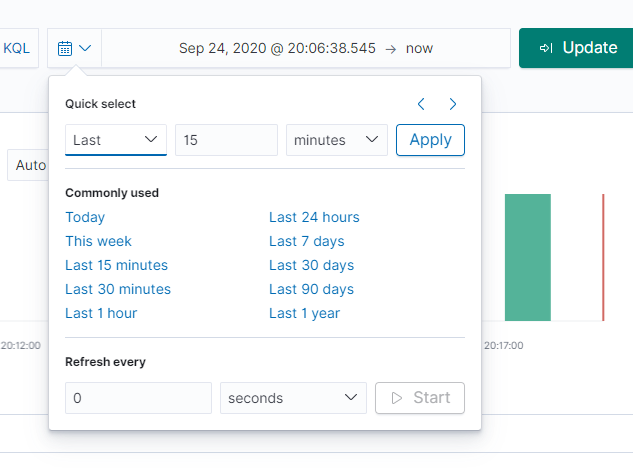Select Last 1 year range
Viewport: 633px width, 475px height.
(304, 313)
